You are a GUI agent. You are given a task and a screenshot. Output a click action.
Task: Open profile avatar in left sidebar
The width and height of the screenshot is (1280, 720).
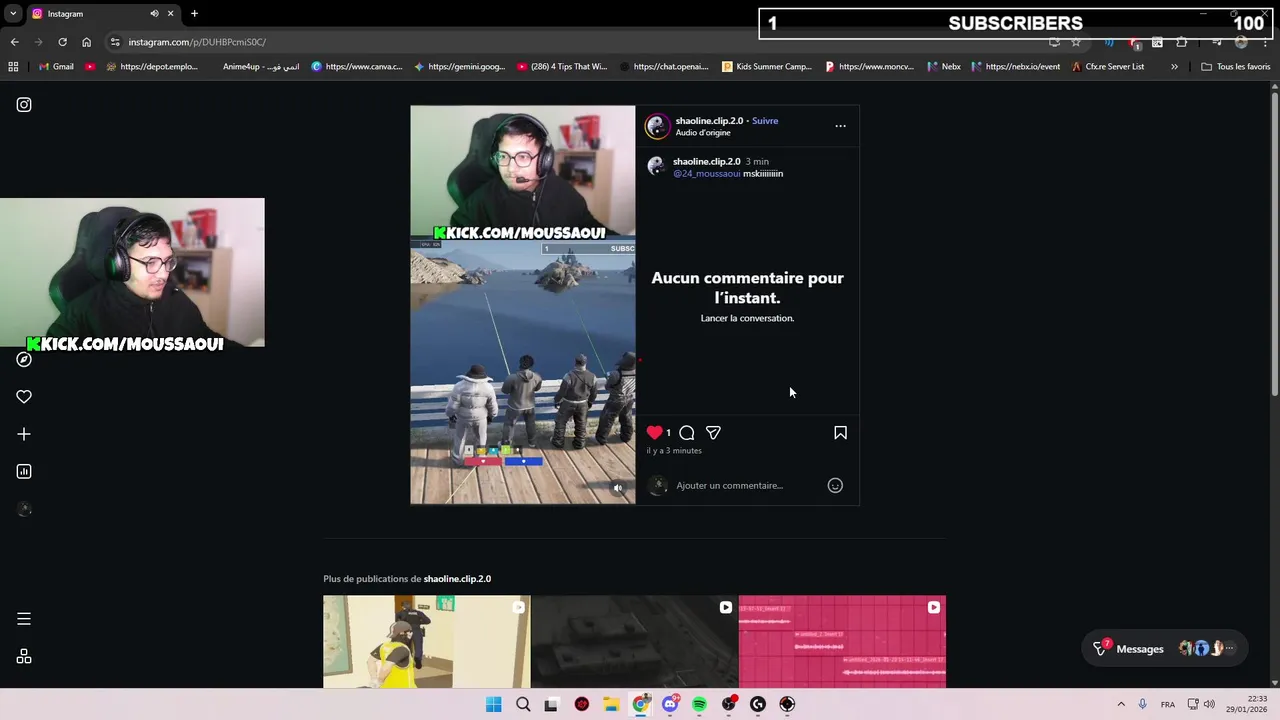coord(24,509)
